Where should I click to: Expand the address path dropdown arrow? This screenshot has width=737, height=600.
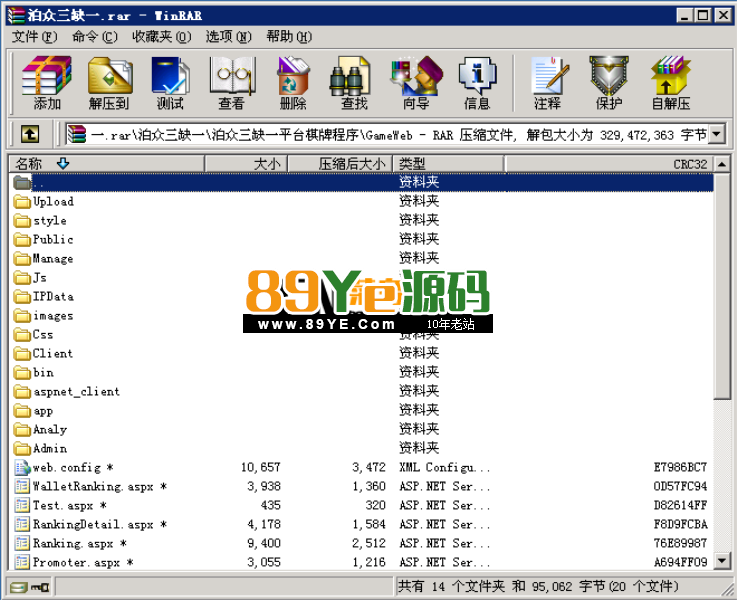click(716, 135)
